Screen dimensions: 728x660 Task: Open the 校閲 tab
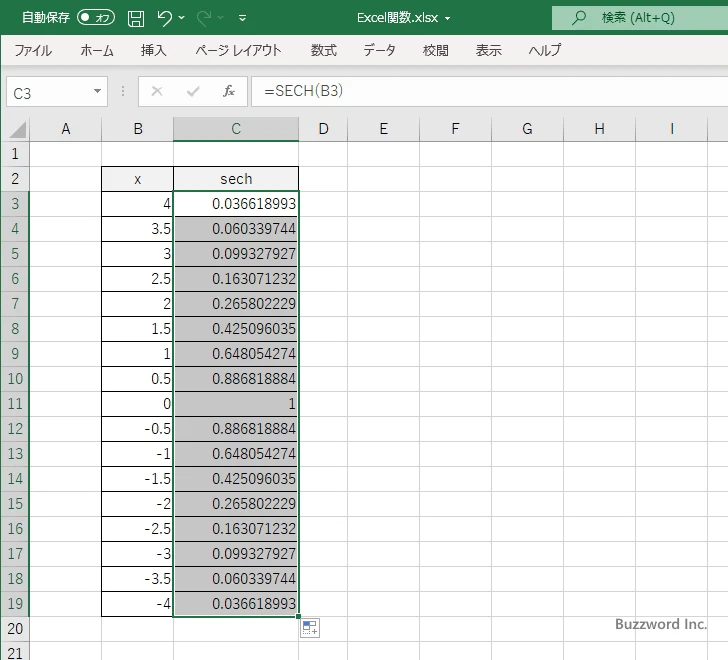point(436,50)
